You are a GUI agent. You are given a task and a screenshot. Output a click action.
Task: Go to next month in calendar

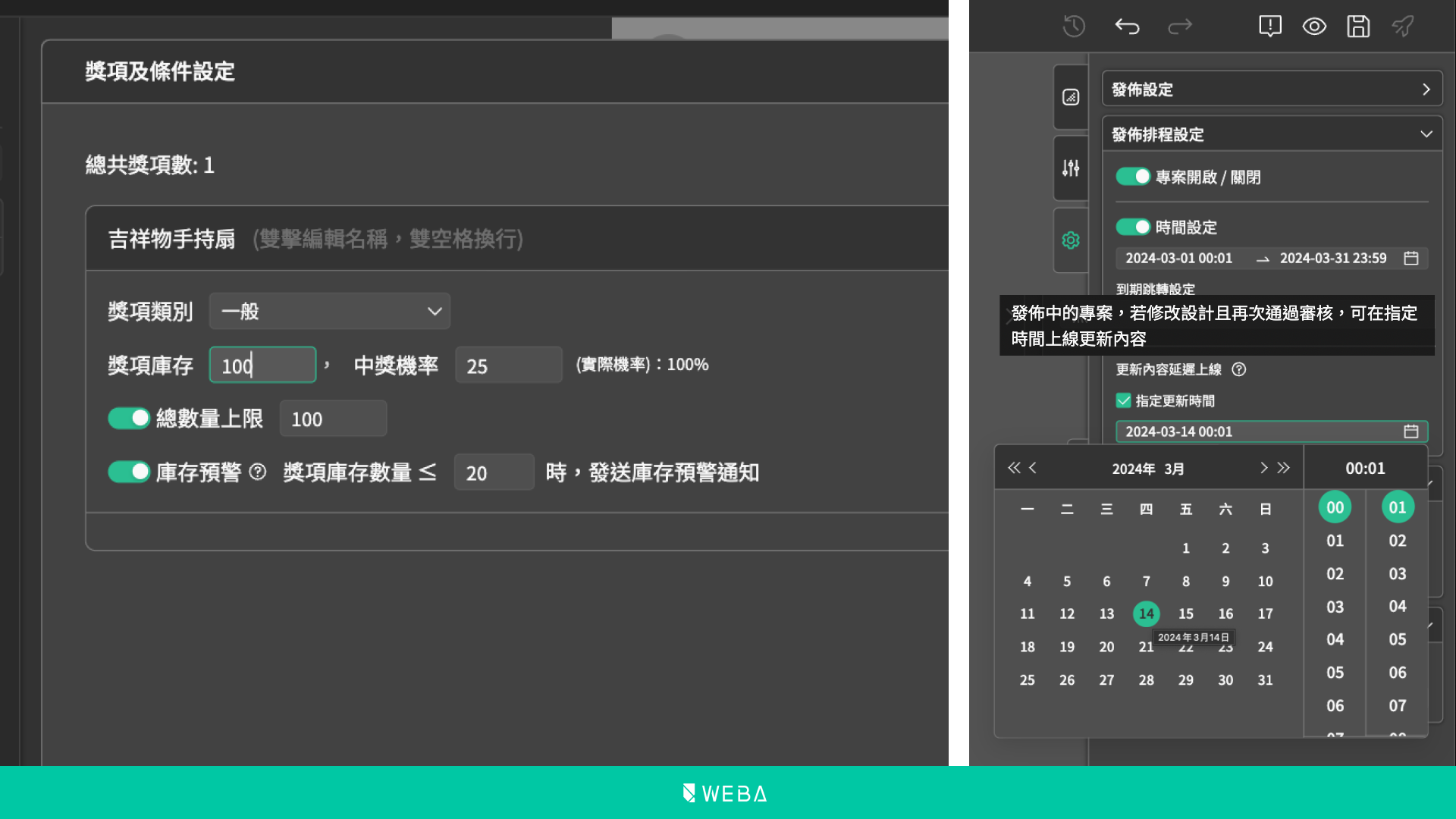coord(1263,468)
